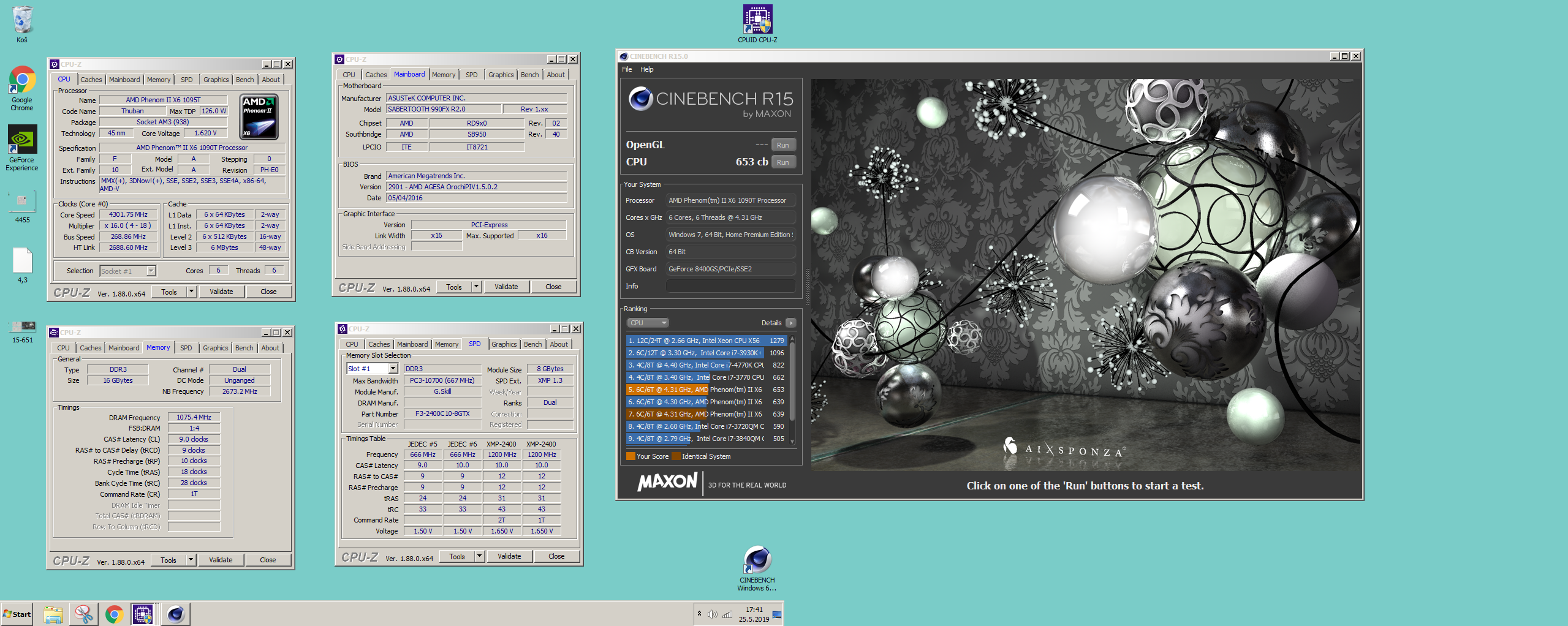Select the Core i7-3840QM ranking row
The image size is (1568, 626).
[706, 439]
